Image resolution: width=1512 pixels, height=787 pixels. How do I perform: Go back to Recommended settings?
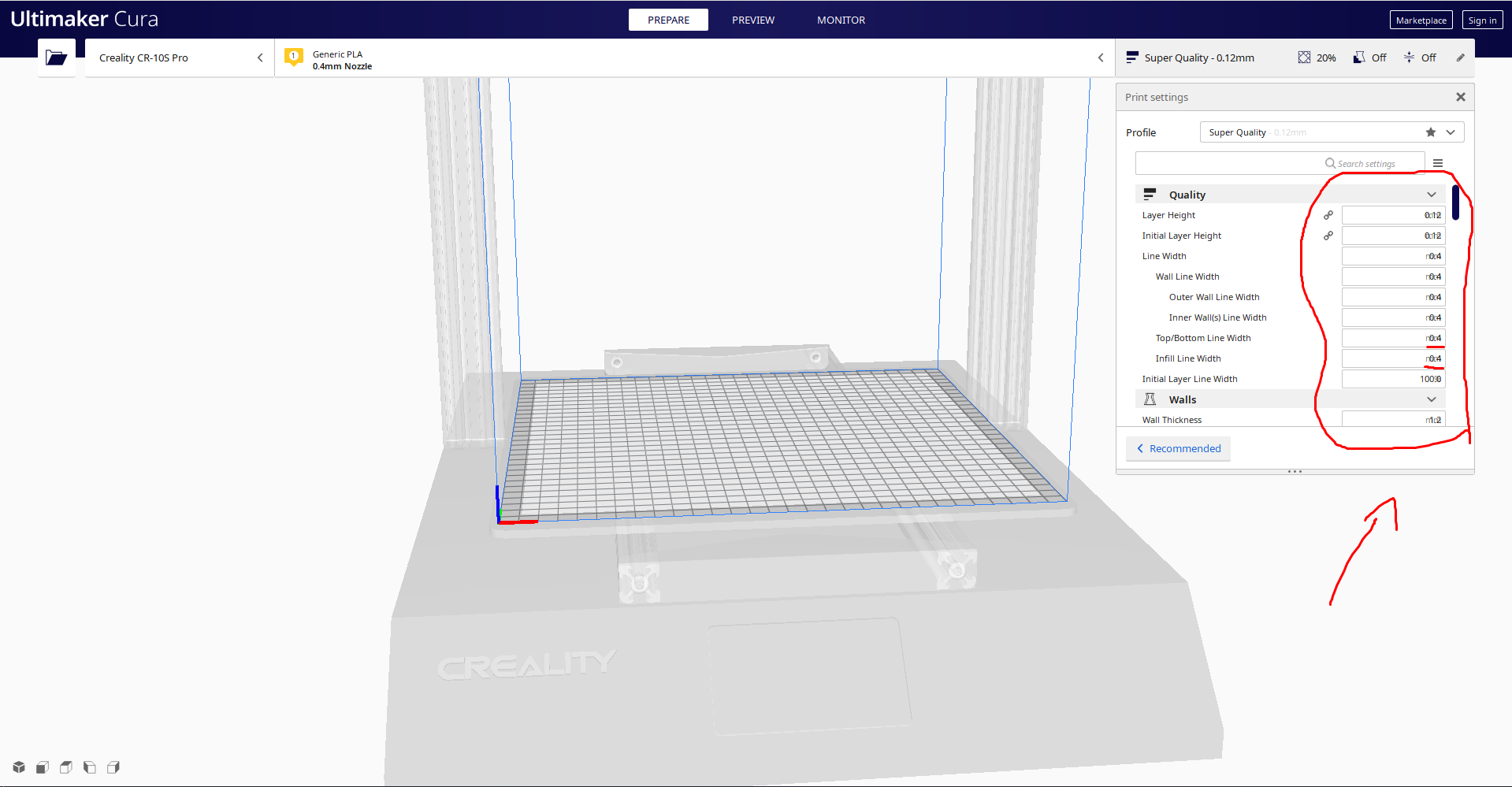click(1178, 448)
